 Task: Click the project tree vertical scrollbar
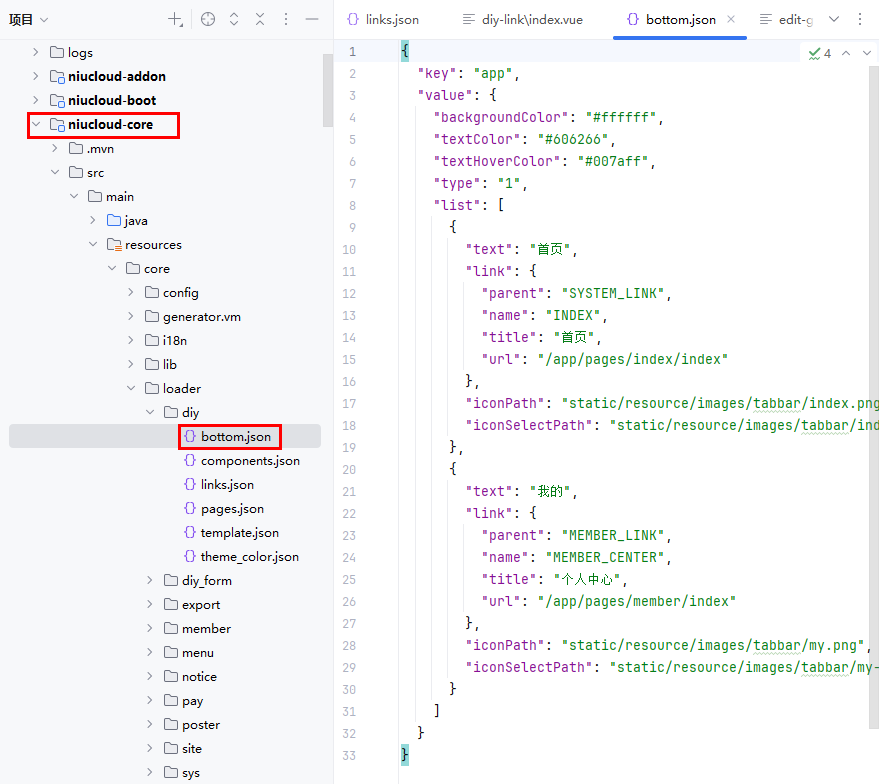click(x=327, y=90)
